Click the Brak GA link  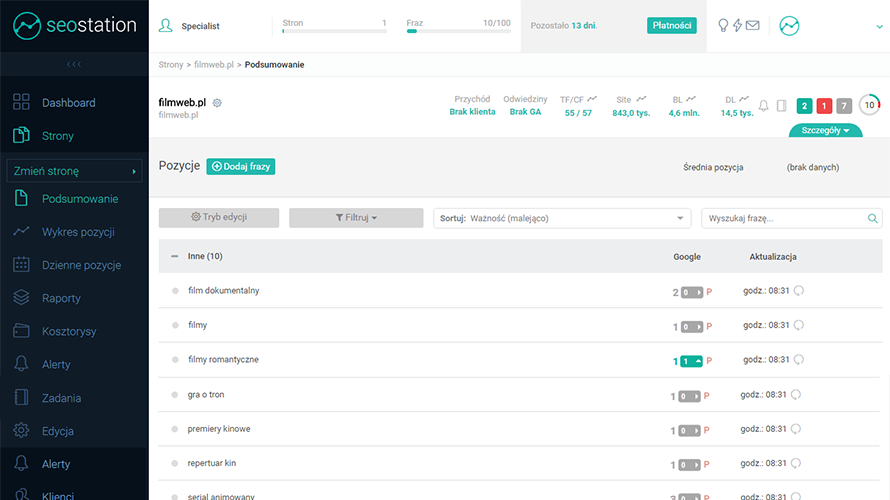coord(525,112)
